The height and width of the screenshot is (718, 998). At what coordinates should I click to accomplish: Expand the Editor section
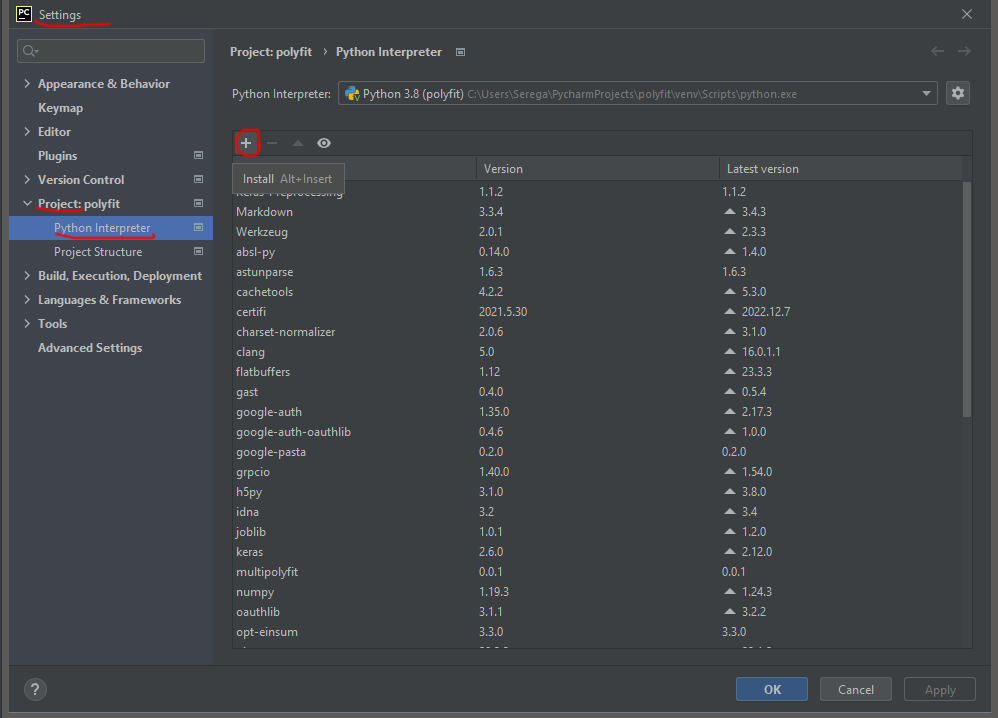pos(27,131)
